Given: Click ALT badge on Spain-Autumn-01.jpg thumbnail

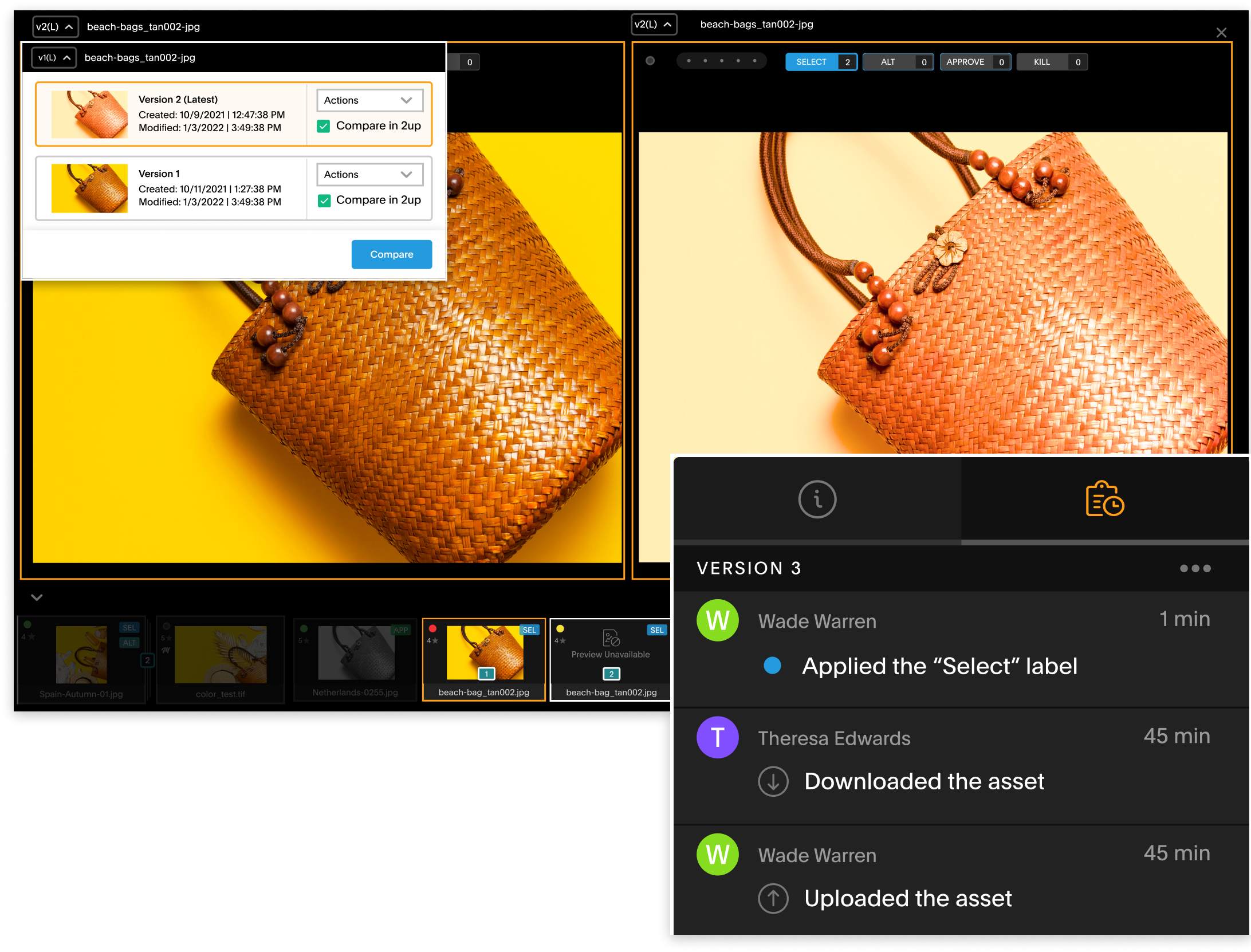Looking at the screenshot, I should point(129,643).
